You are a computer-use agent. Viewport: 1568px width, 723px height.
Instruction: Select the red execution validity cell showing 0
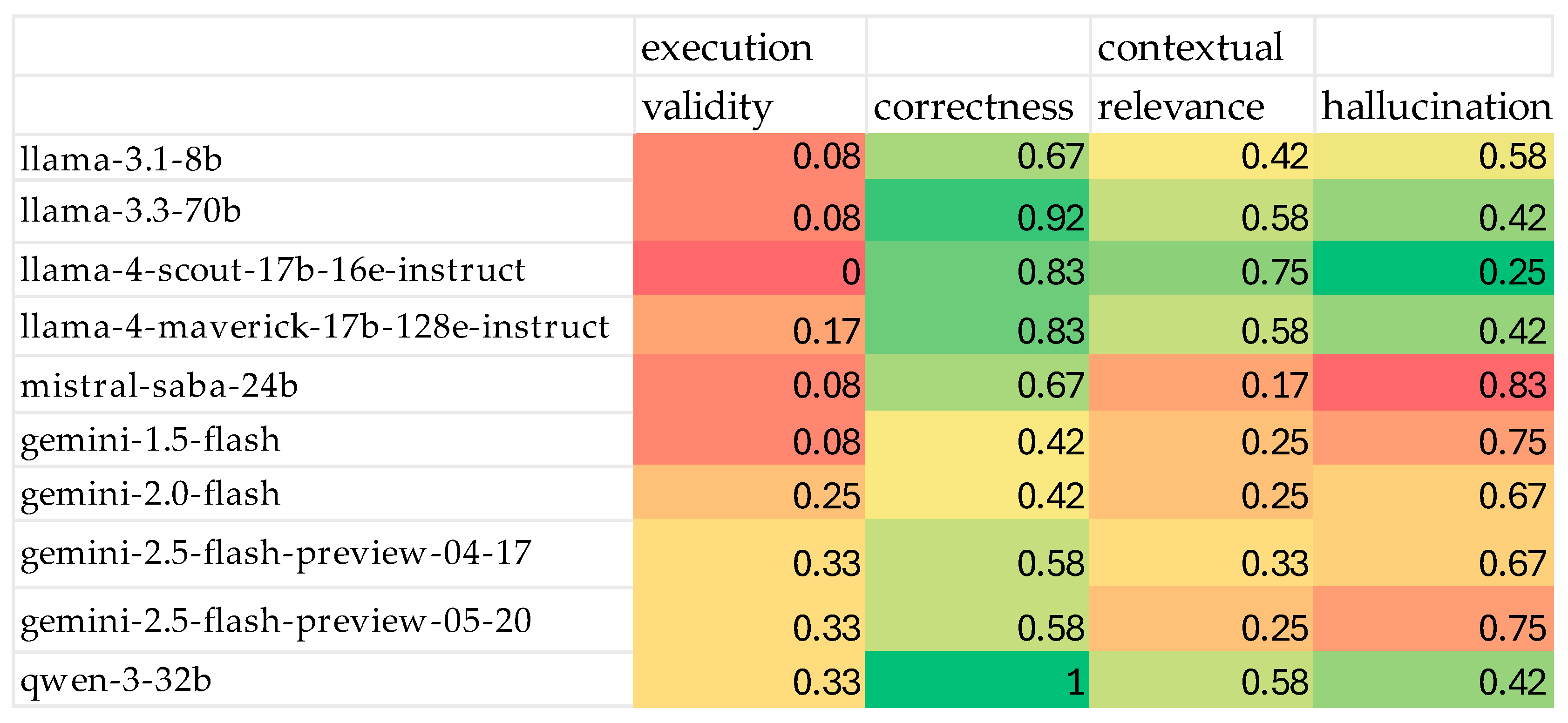[749, 270]
